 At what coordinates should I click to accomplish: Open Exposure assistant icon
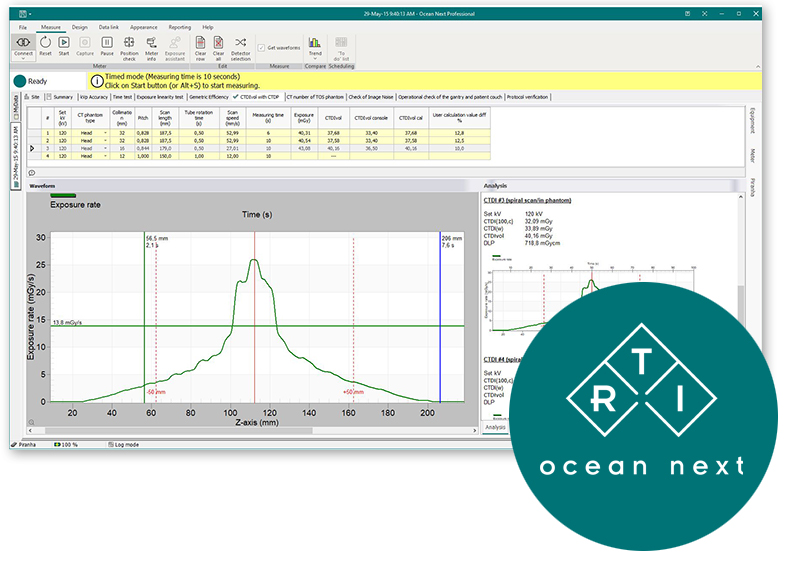pos(175,42)
